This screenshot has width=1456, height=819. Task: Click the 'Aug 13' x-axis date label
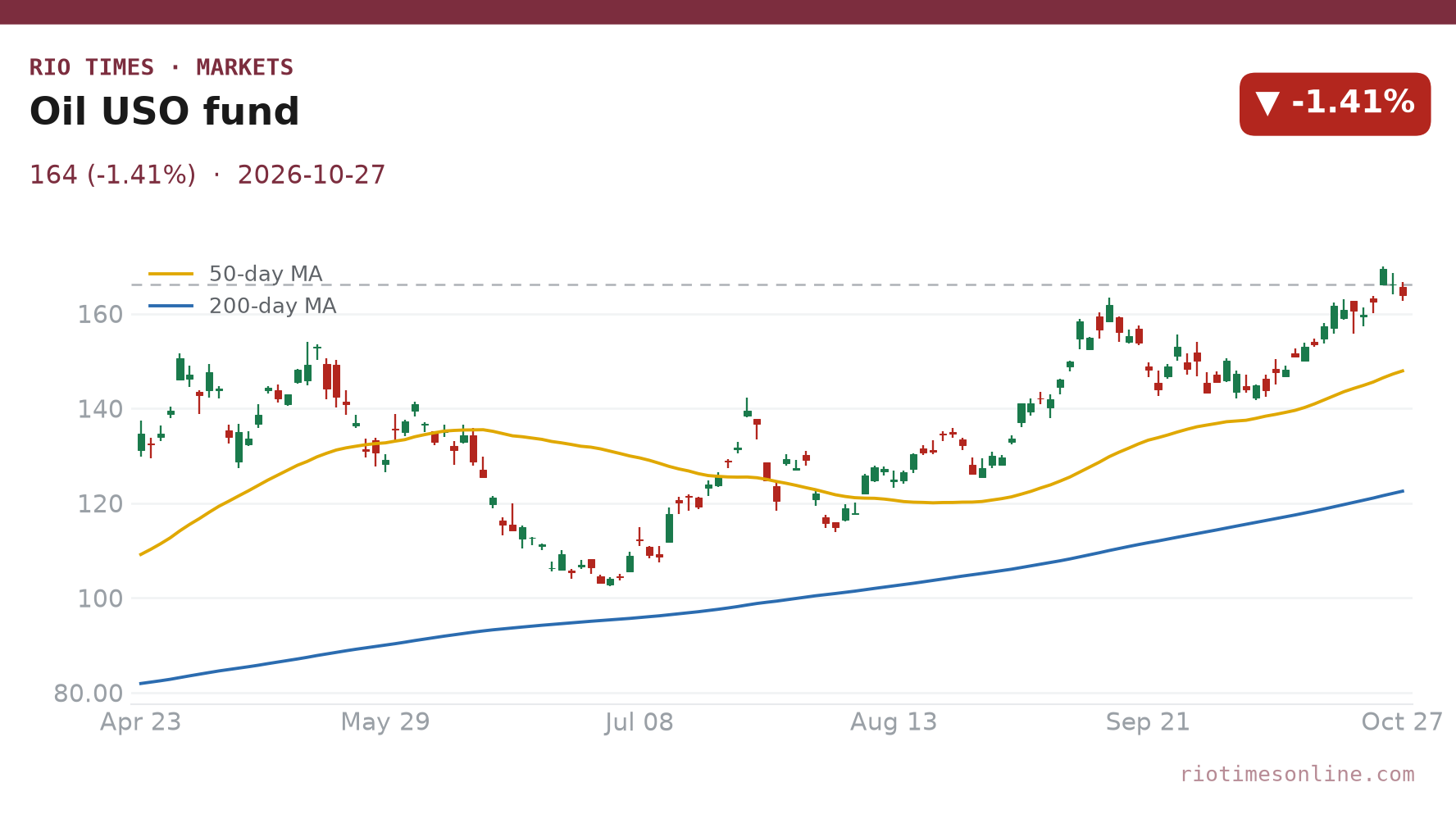coord(894,722)
